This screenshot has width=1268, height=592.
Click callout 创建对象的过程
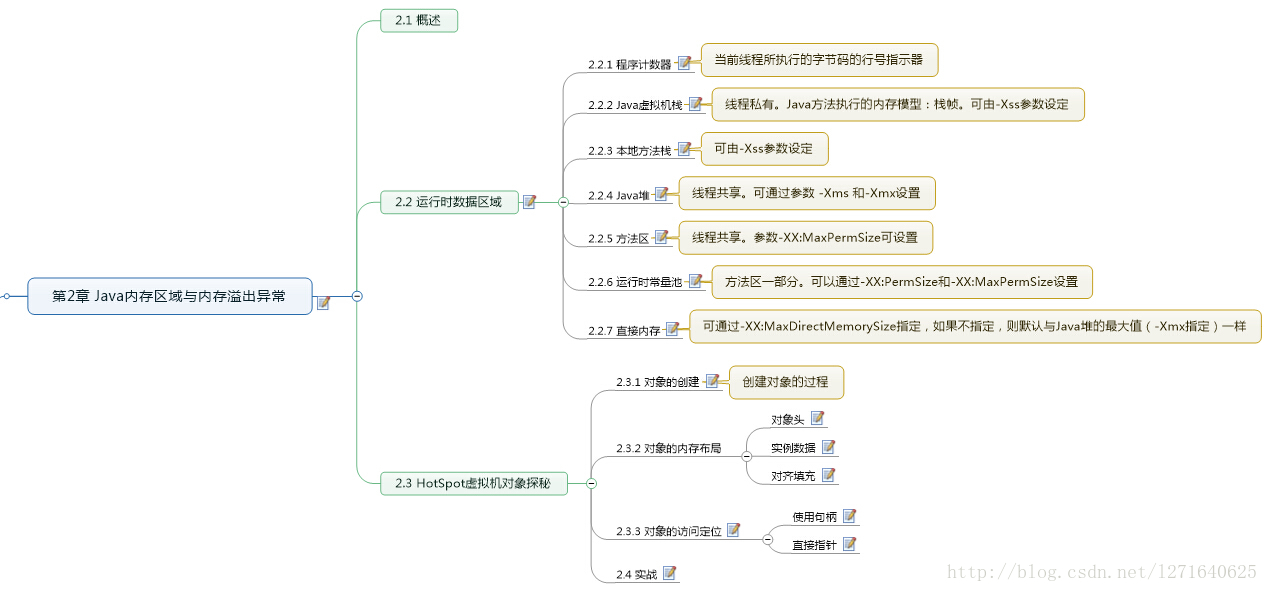(x=786, y=382)
